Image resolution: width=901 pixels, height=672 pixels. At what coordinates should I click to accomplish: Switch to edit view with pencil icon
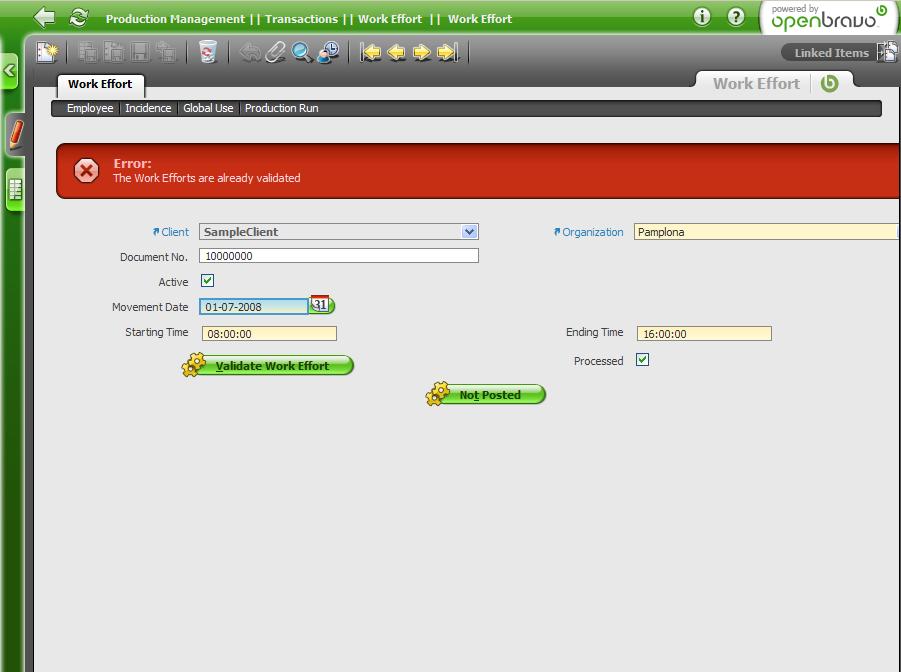coord(16,134)
